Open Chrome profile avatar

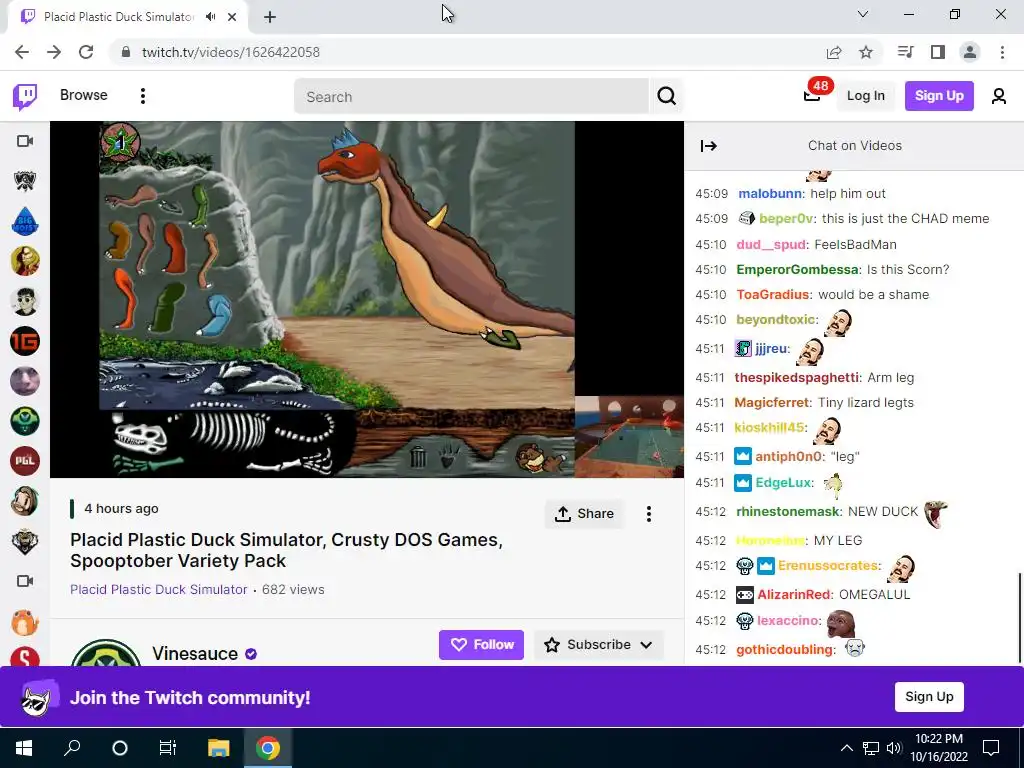point(970,52)
